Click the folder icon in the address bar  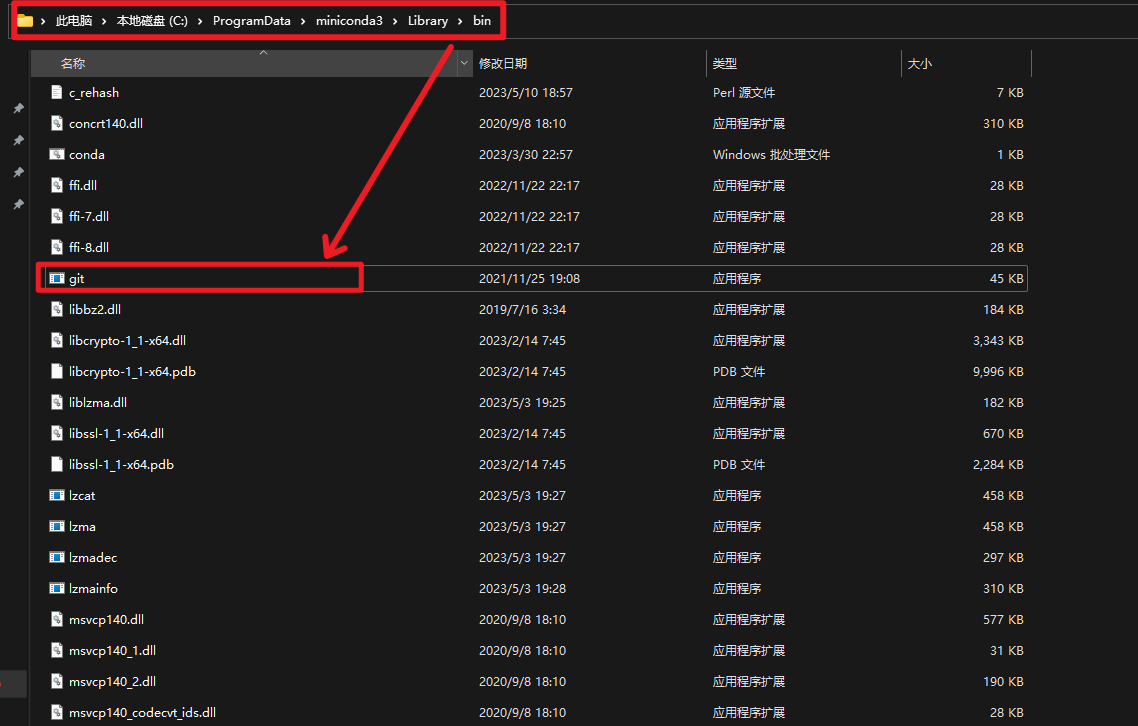25,21
